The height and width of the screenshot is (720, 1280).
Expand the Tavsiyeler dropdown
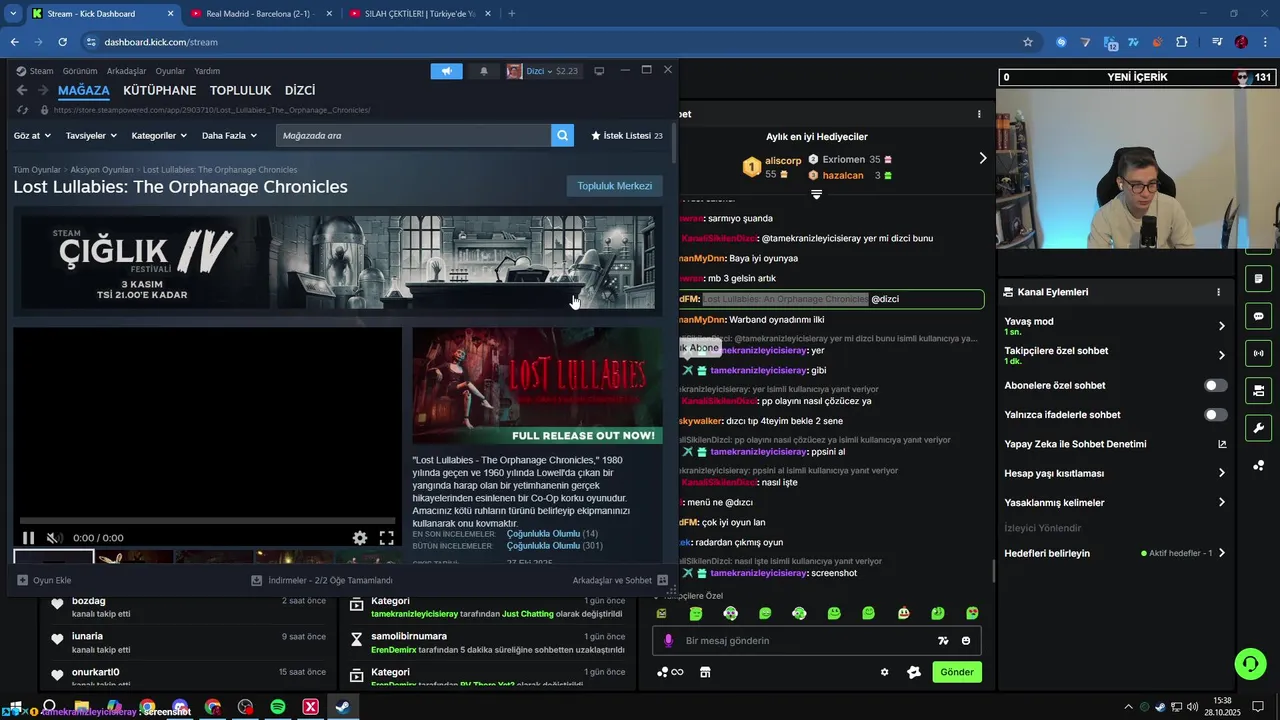[x=91, y=135]
